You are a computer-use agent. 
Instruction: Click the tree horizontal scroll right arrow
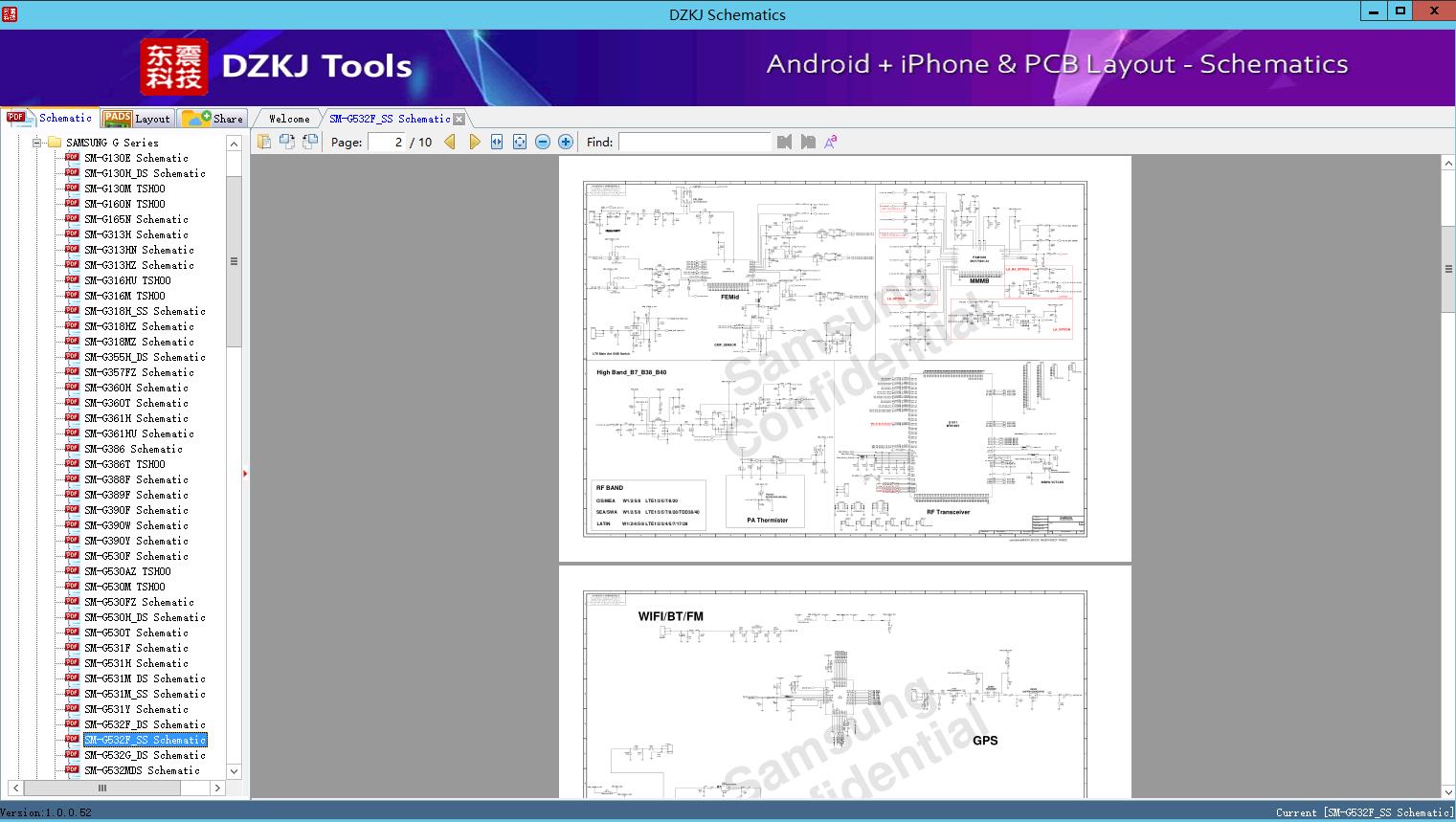[x=217, y=789]
